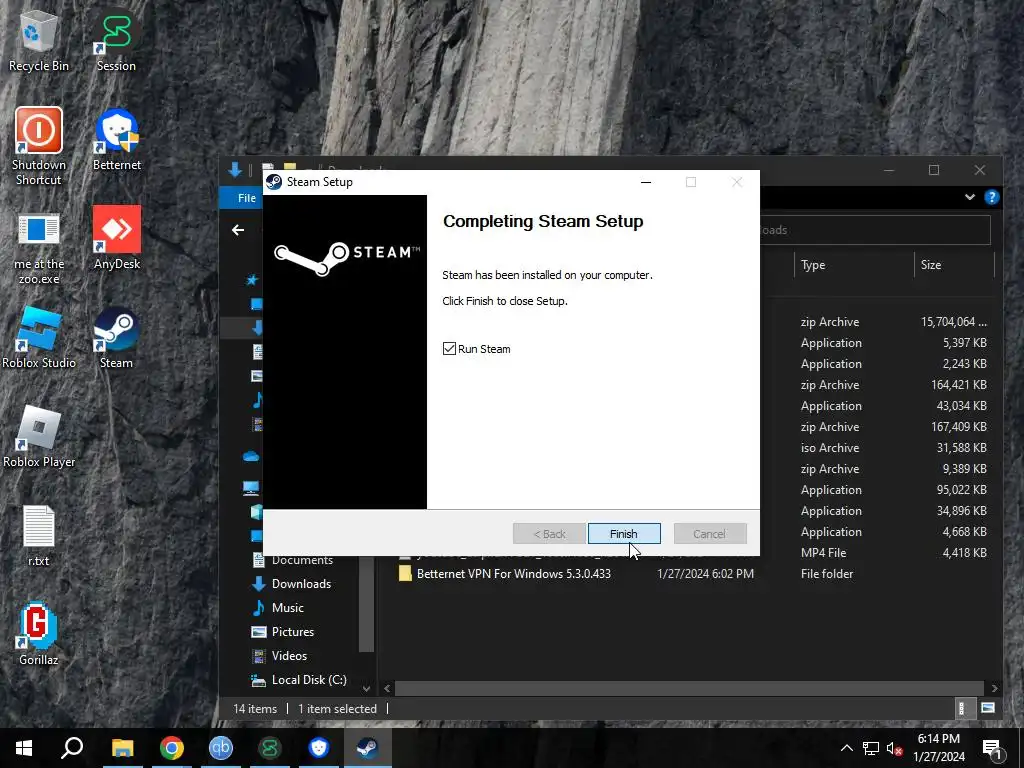Open Betternet shield icon in the taskbar
The height and width of the screenshot is (768, 1024).
coord(319,748)
